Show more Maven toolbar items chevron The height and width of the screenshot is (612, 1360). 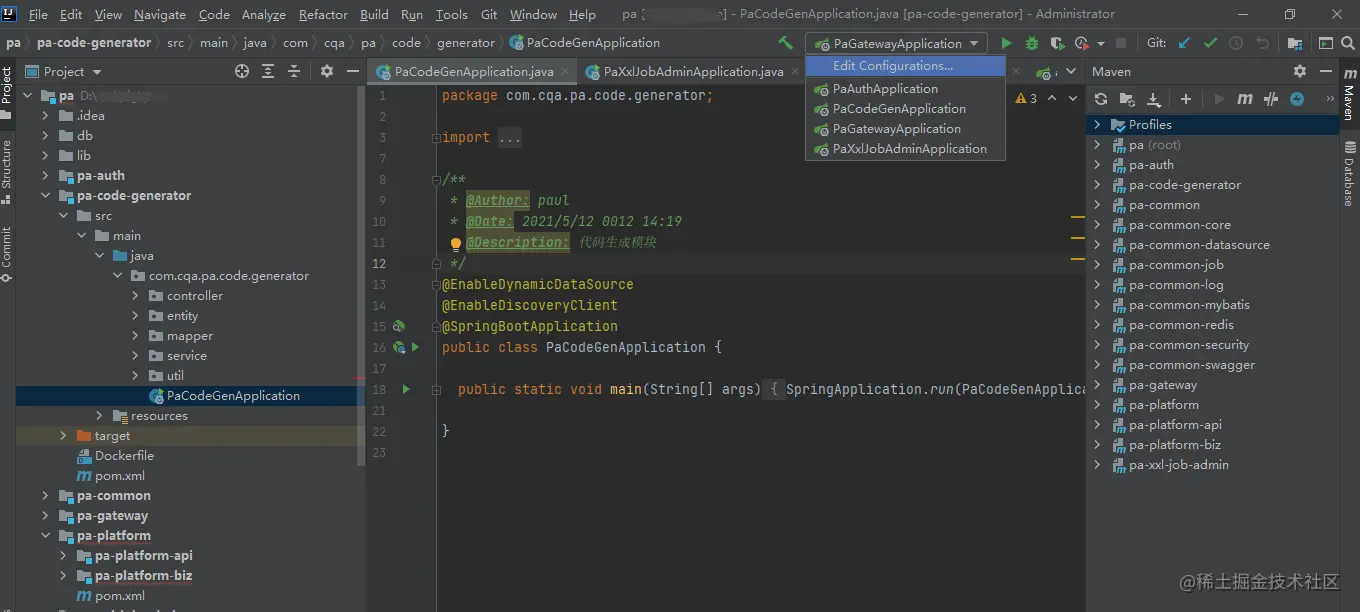point(1328,99)
